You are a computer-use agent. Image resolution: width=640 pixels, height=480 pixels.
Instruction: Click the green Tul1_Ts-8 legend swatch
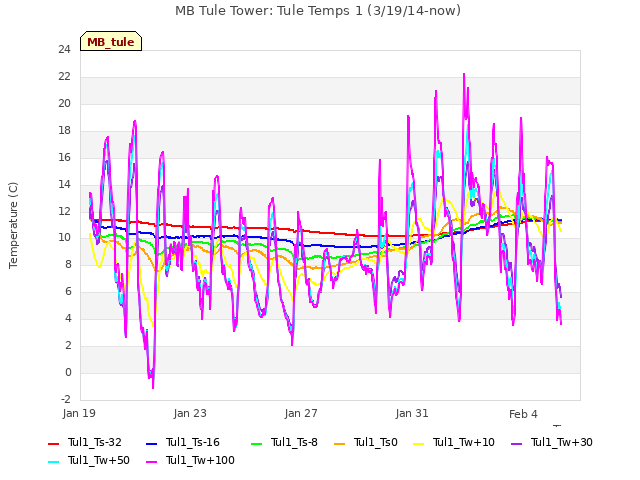[x=256, y=444]
